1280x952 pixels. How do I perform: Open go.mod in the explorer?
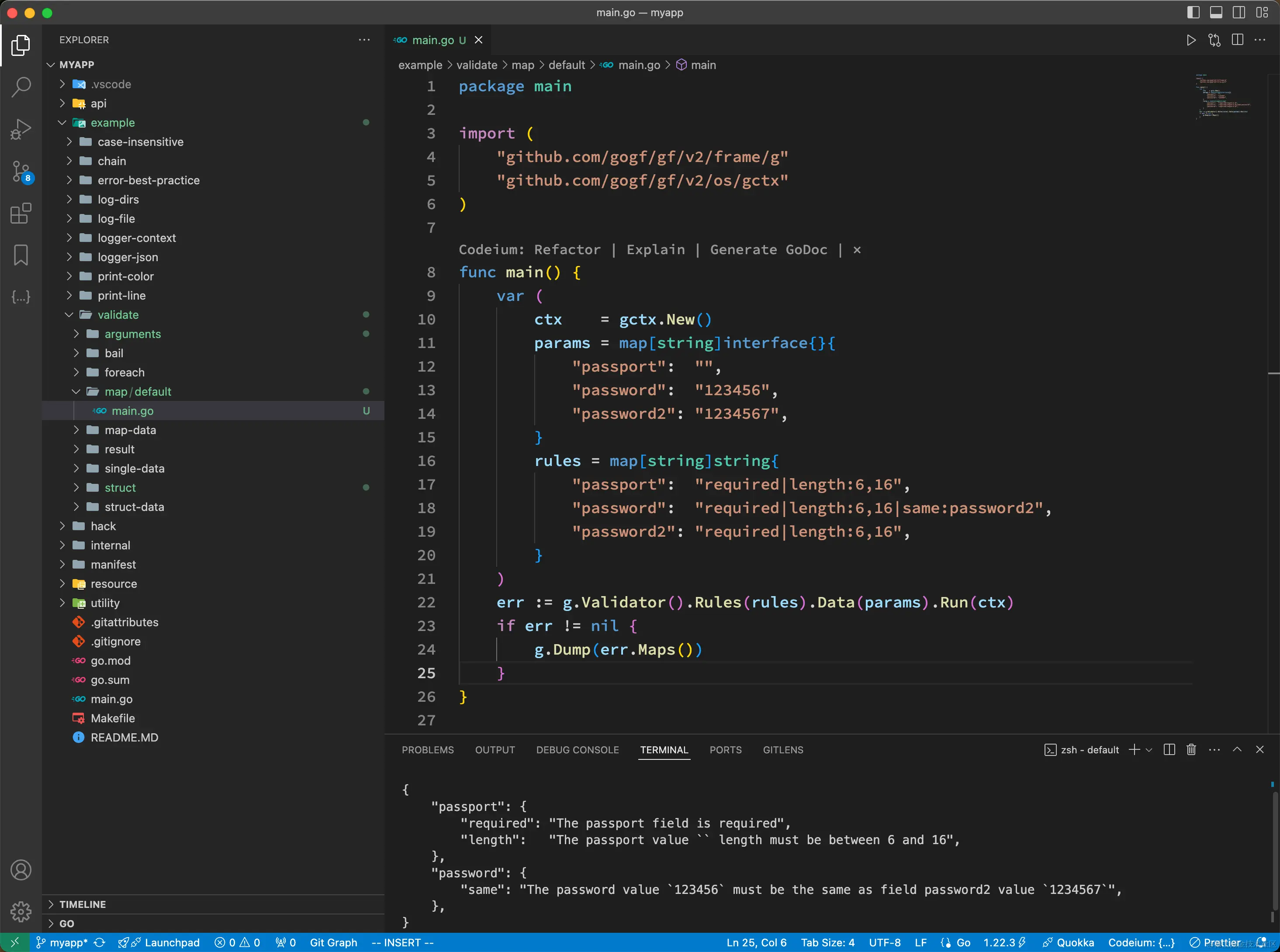213,660
